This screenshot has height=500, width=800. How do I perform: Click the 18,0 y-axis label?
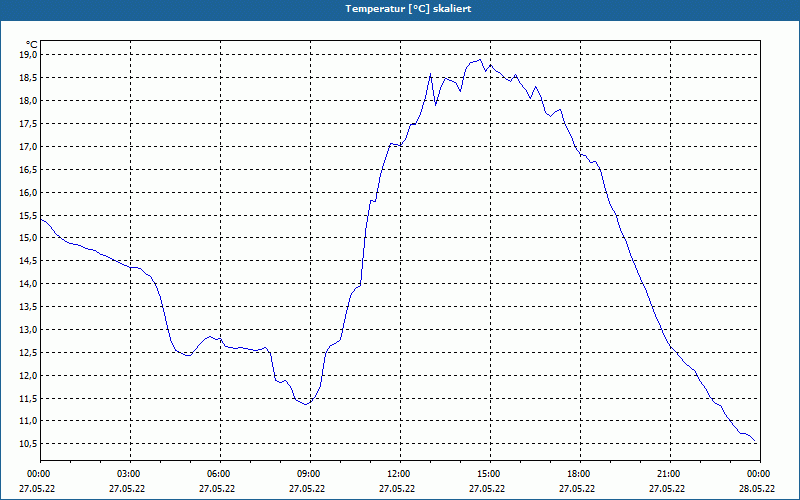pyautogui.click(x=29, y=101)
